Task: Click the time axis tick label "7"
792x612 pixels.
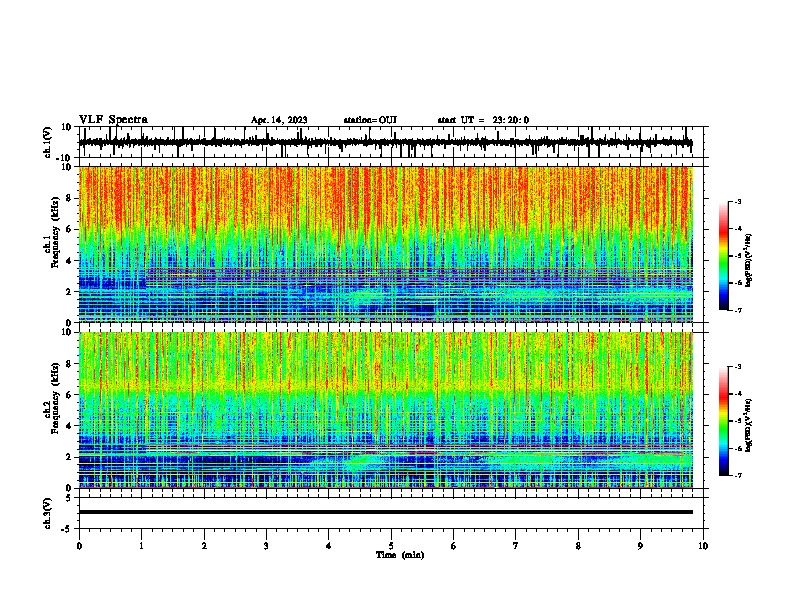Action: [x=516, y=546]
